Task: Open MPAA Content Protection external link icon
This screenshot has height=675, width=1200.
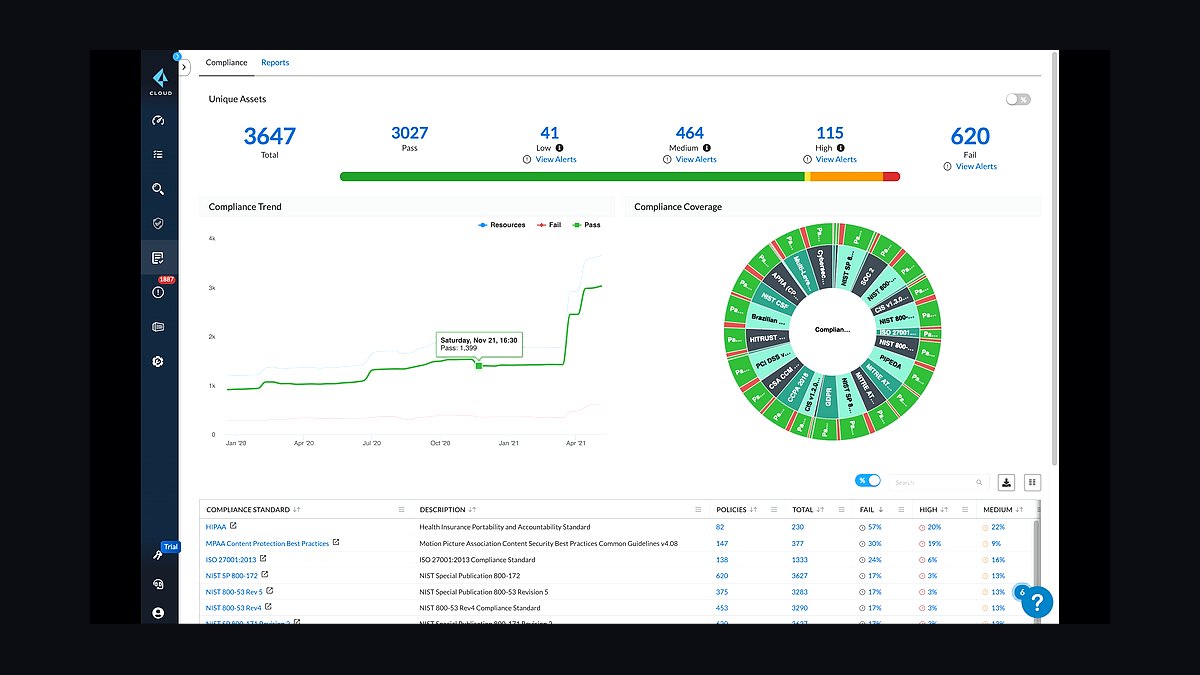Action: tap(336, 542)
